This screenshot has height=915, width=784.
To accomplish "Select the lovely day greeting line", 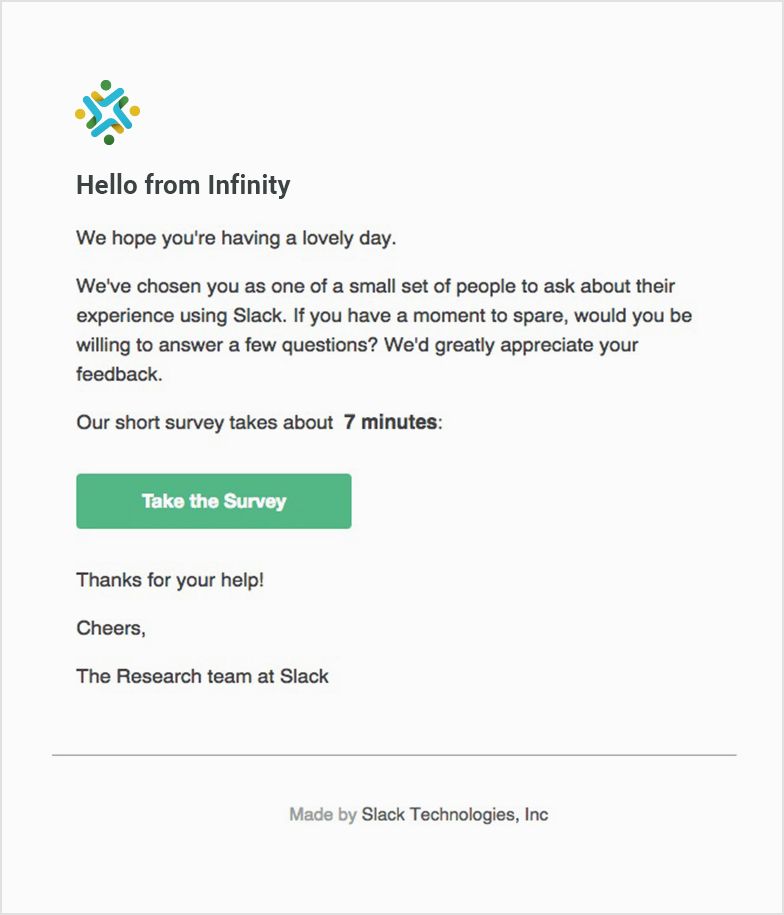I will tap(236, 238).
